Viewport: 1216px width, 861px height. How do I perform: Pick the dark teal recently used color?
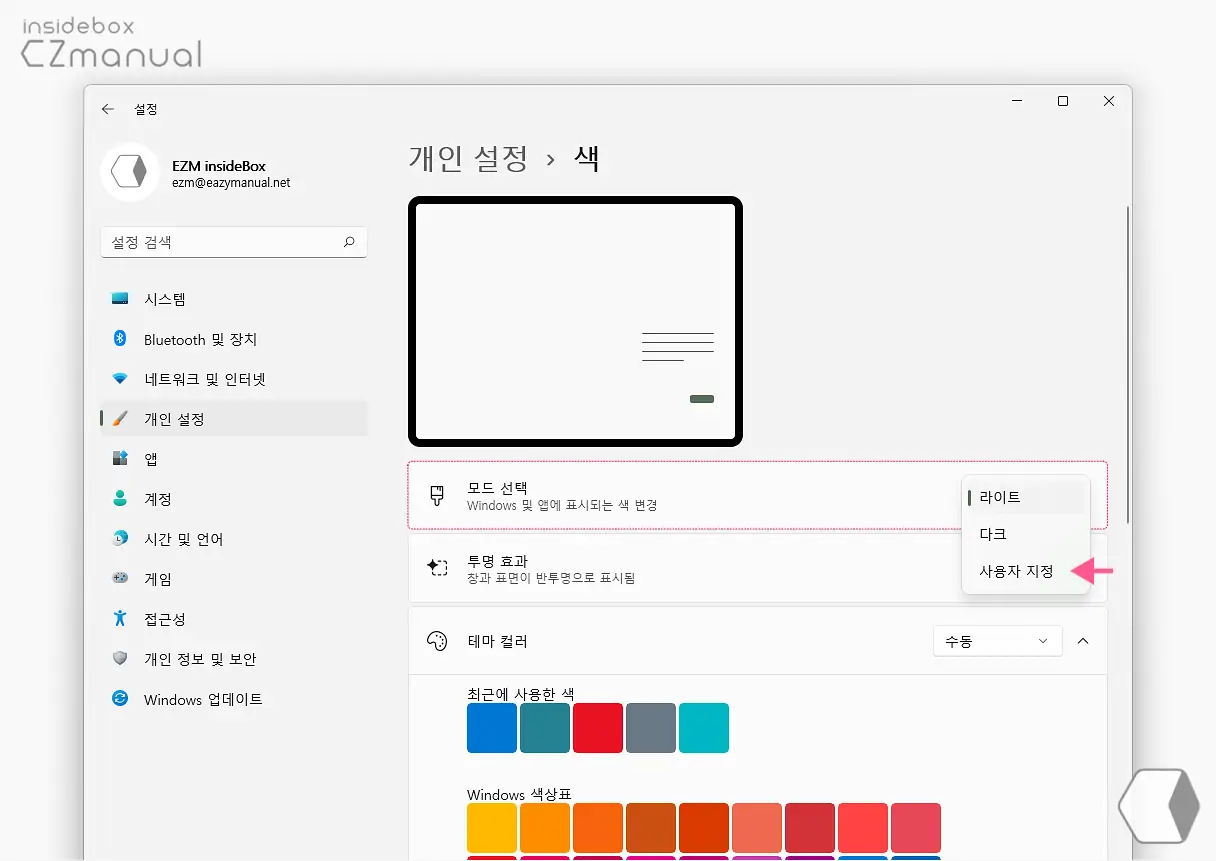545,728
